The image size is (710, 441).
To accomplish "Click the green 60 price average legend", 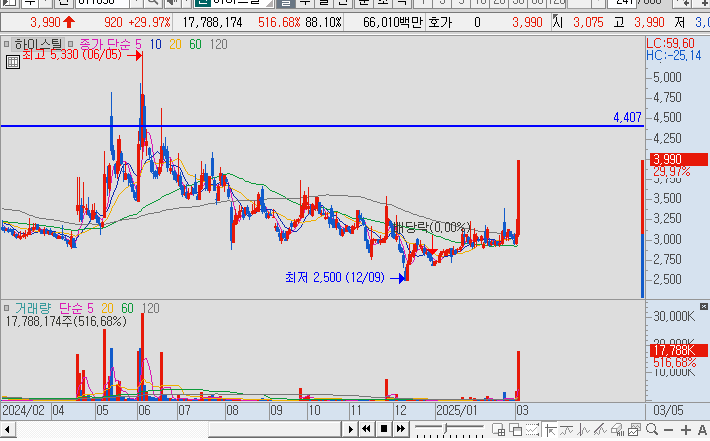I will click(x=195, y=44).
